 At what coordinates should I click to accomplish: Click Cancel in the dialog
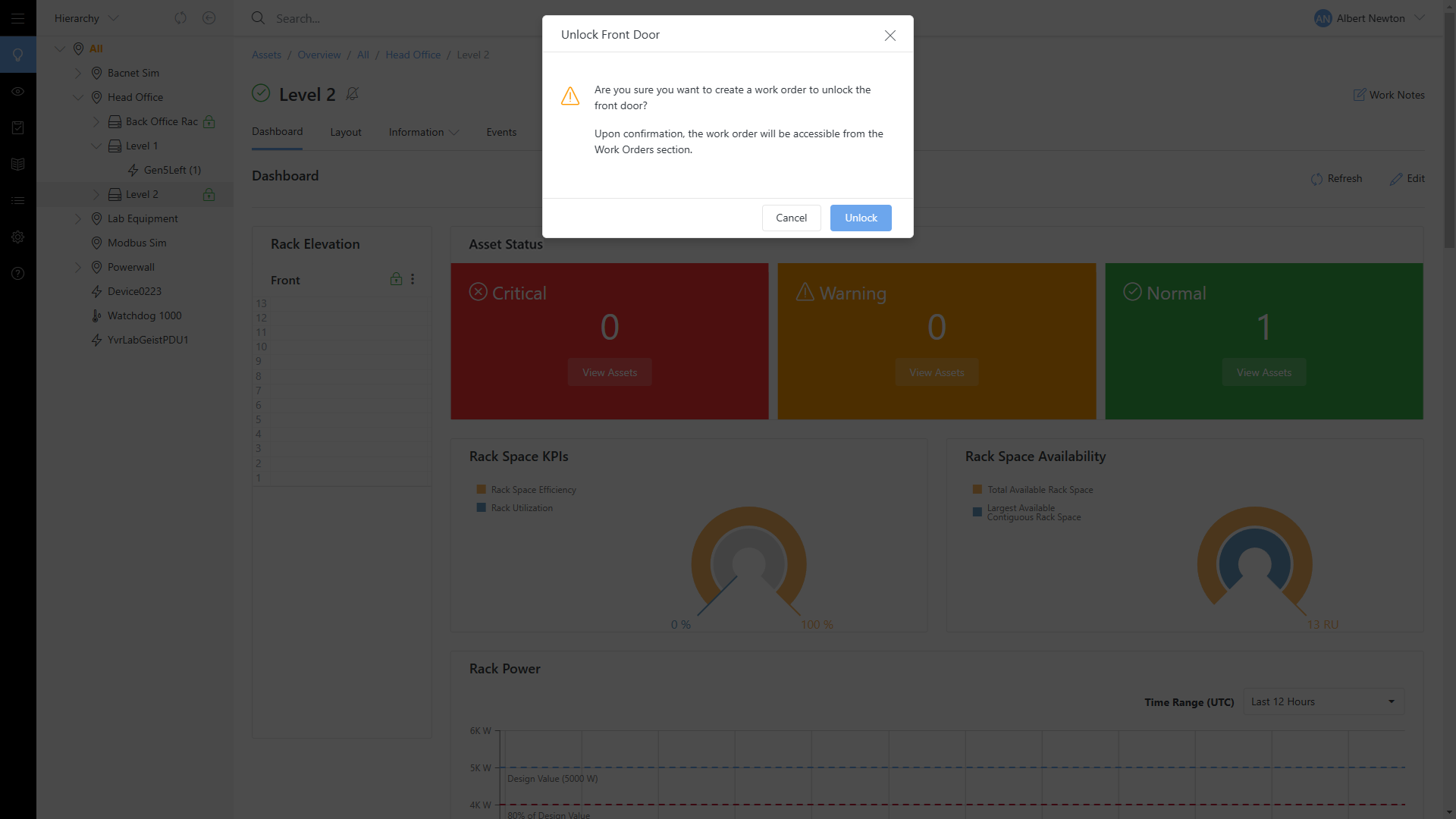791,218
